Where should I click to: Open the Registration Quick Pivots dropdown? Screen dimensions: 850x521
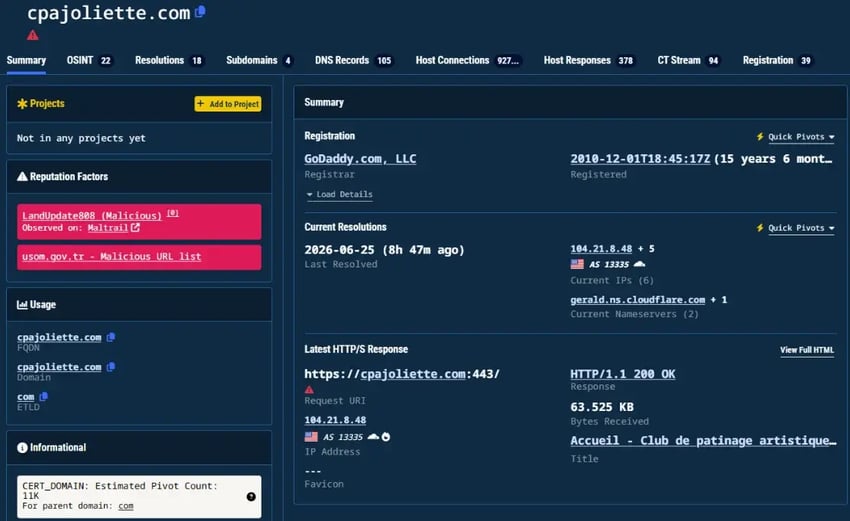[x=796, y=137]
